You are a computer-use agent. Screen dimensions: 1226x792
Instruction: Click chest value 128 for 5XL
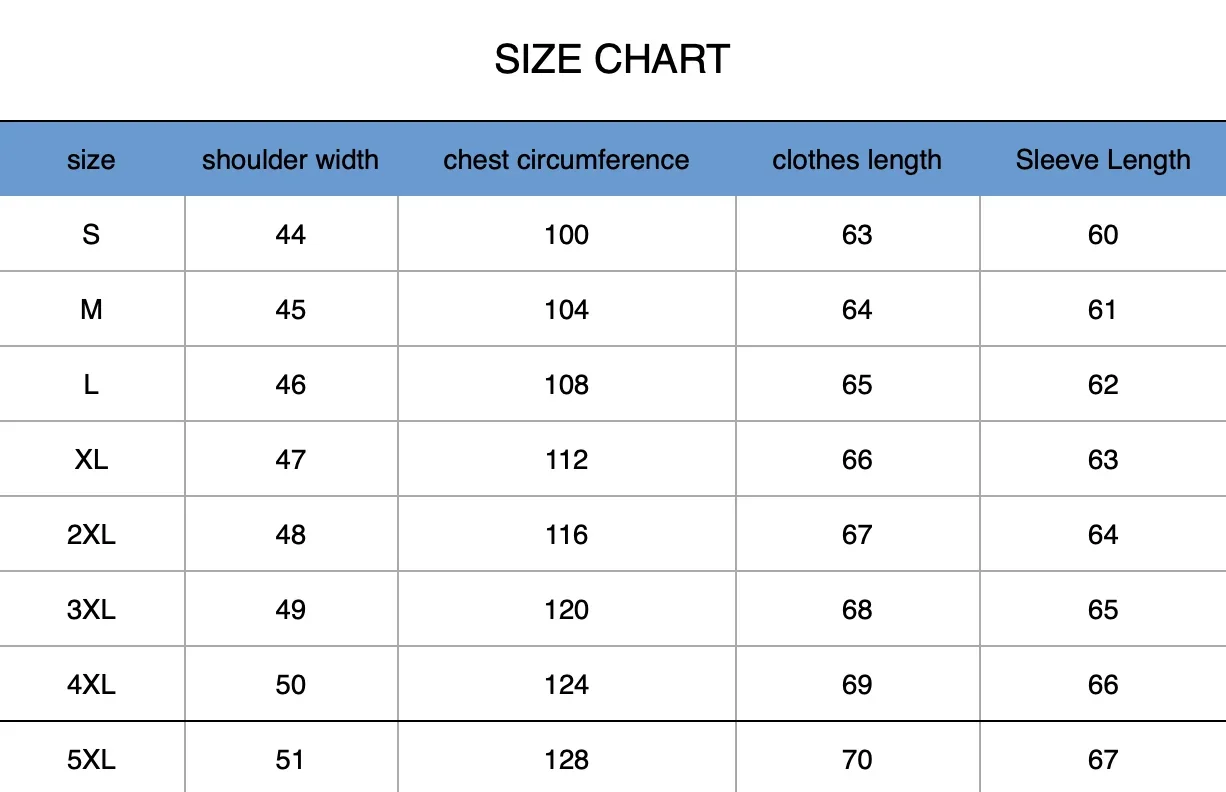(566, 759)
